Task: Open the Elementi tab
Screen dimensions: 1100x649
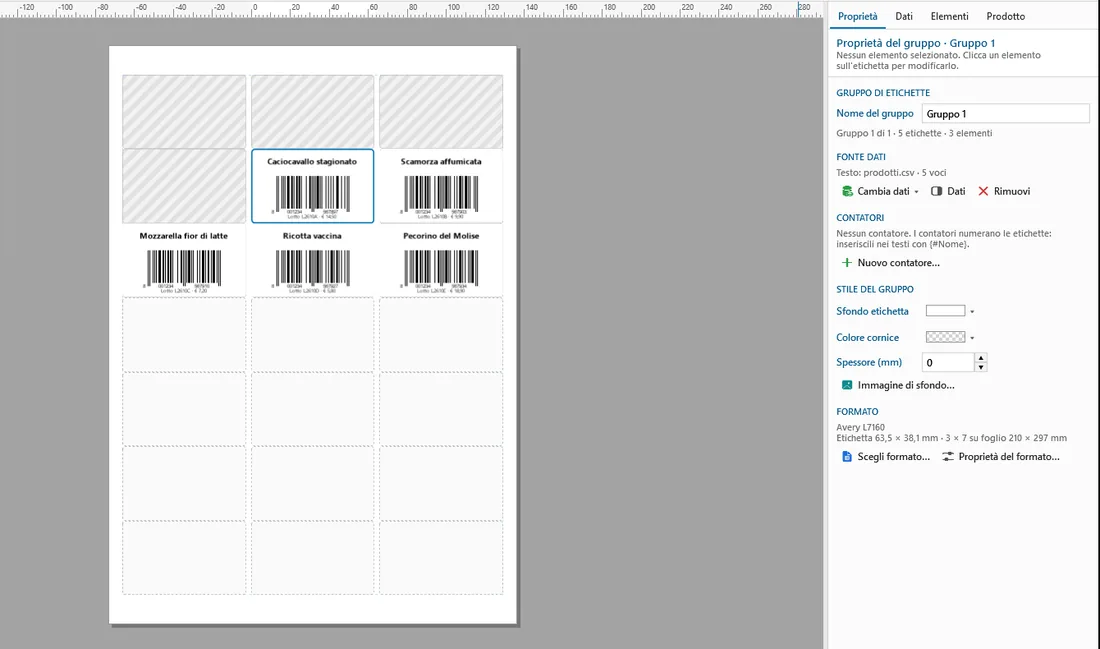Action: click(949, 16)
